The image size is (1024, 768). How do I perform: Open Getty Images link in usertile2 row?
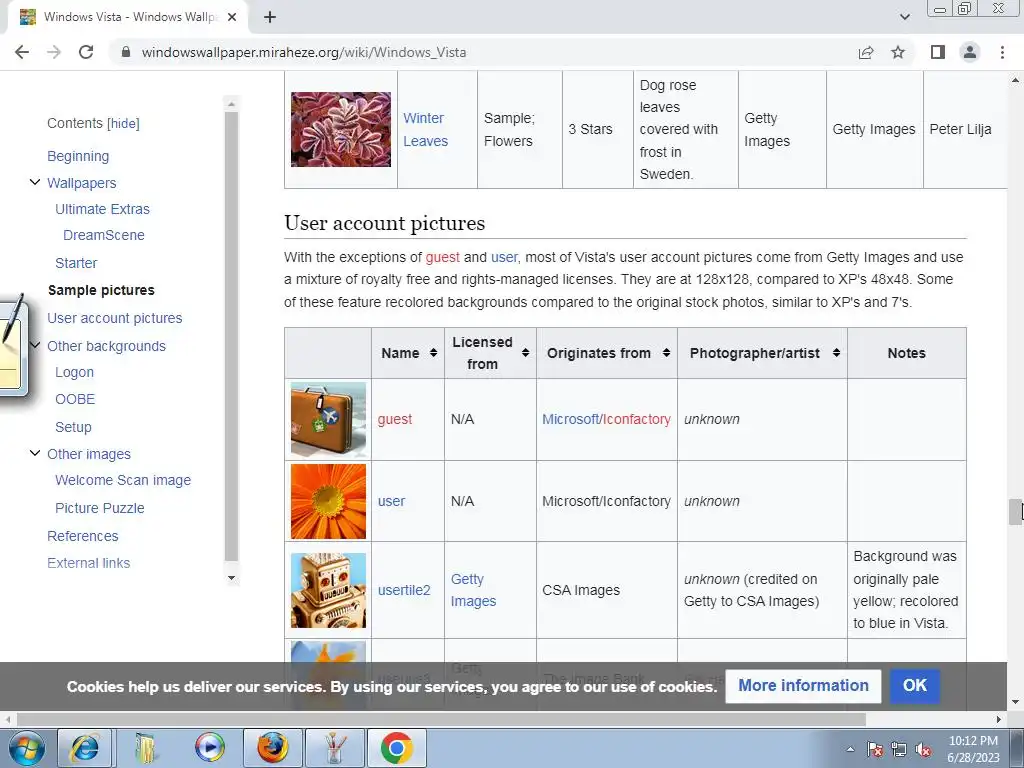473,590
